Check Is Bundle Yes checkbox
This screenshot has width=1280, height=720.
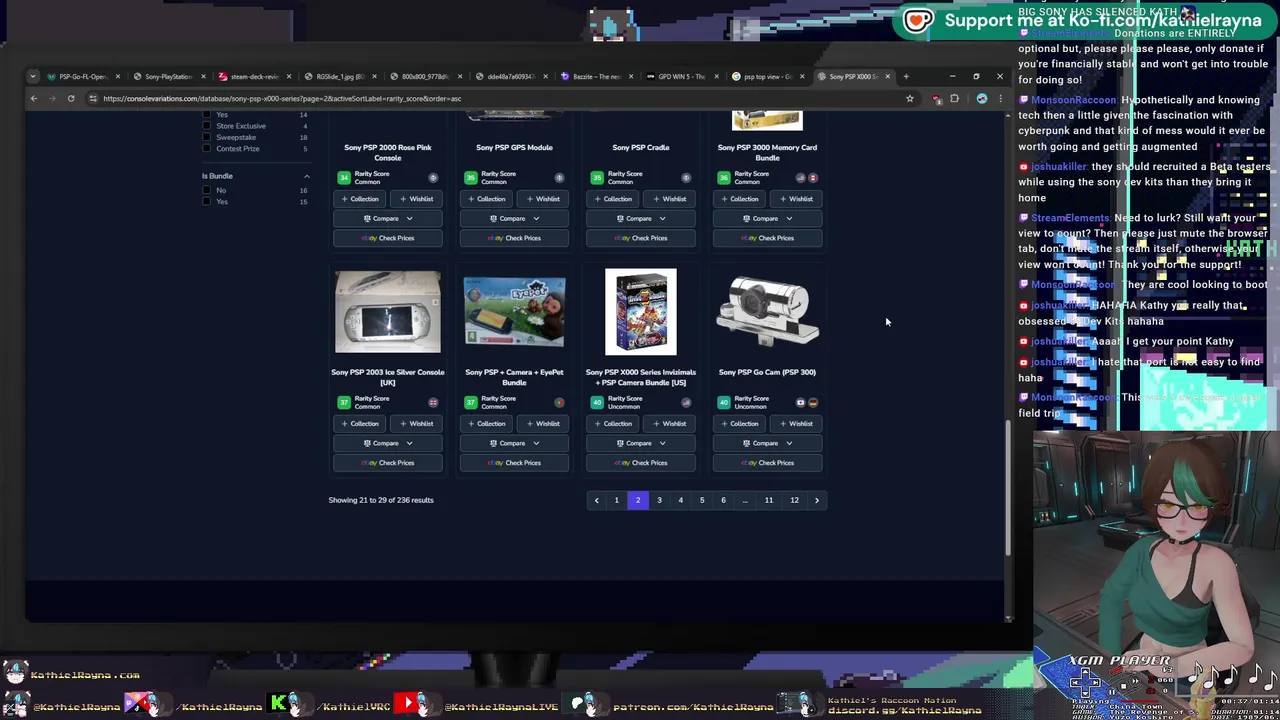(207, 202)
